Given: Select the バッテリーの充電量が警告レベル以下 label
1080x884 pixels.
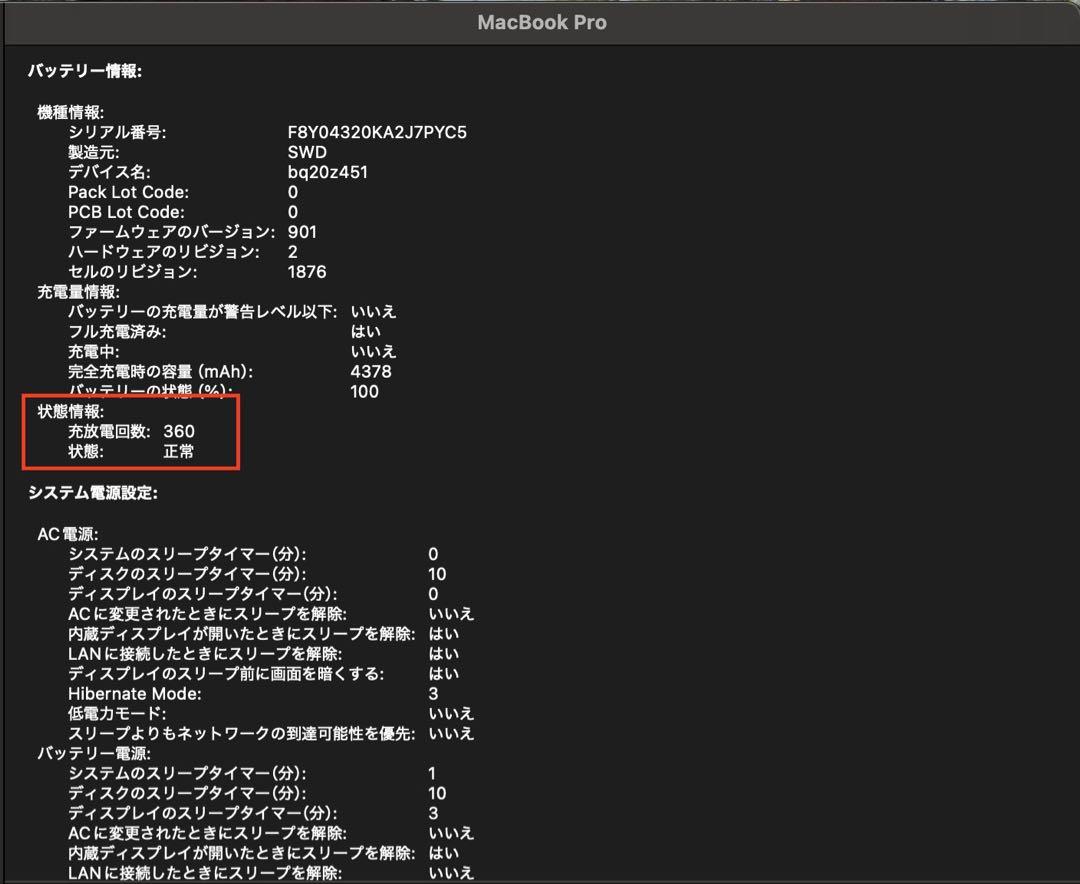Looking at the screenshot, I should coord(202,312).
